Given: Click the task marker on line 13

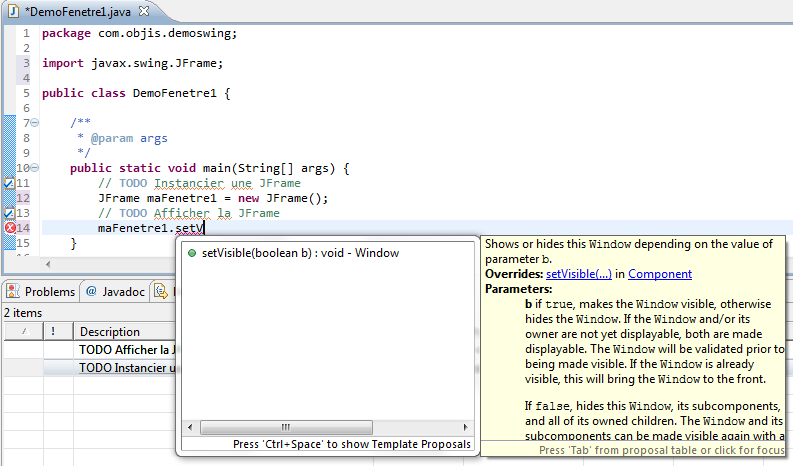Looking at the screenshot, I should (9, 213).
